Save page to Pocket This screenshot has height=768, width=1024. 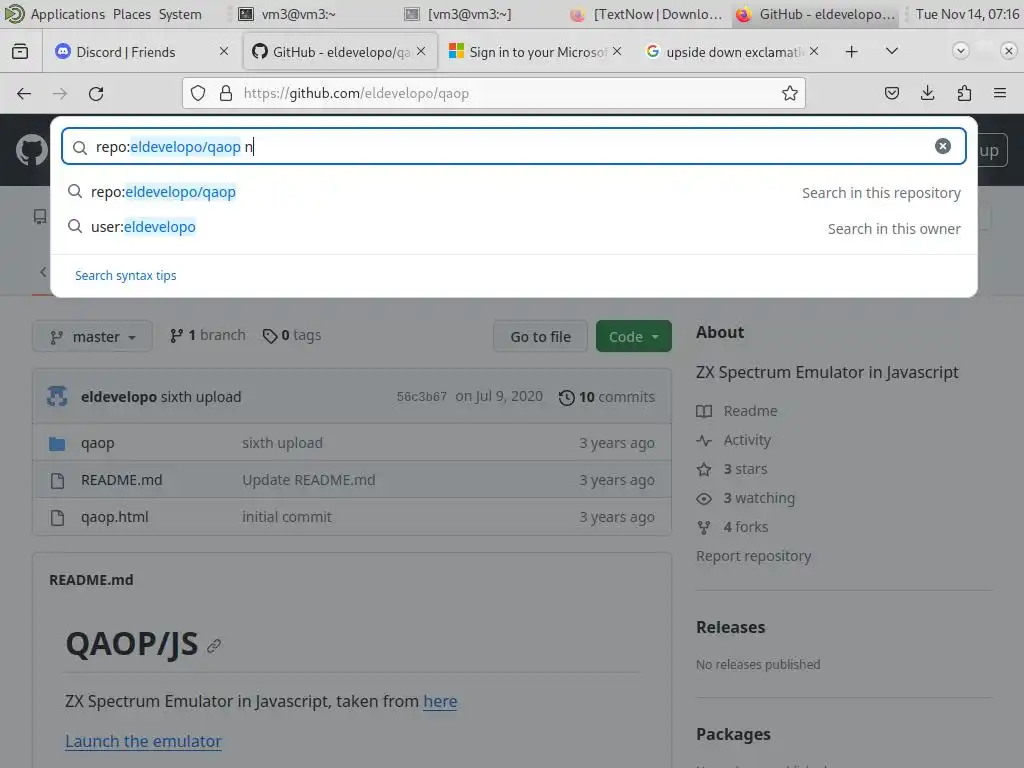coord(891,93)
